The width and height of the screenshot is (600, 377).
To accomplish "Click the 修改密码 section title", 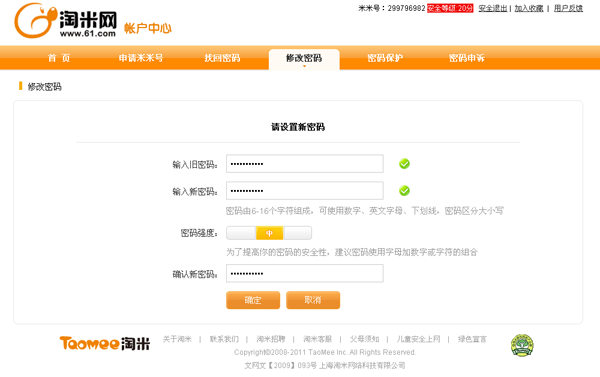I will pyautogui.click(x=44, y=87).
